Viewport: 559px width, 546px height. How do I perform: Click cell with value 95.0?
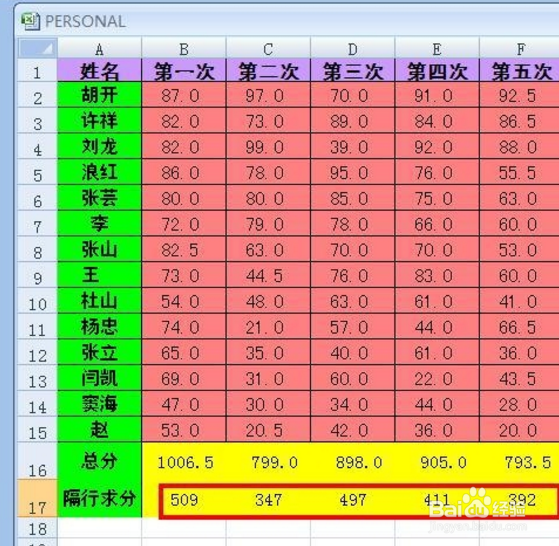[353, 172]
